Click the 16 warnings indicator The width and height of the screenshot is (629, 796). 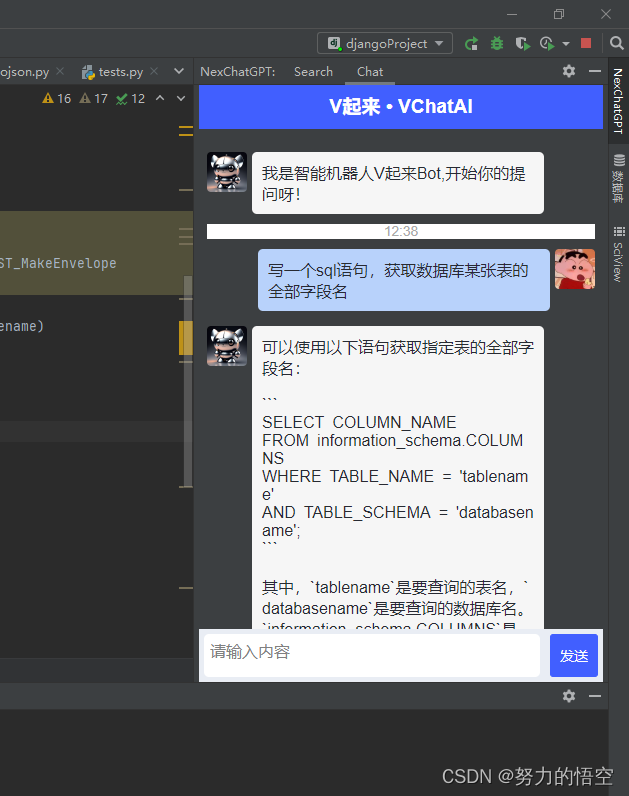tap(57, 98)
